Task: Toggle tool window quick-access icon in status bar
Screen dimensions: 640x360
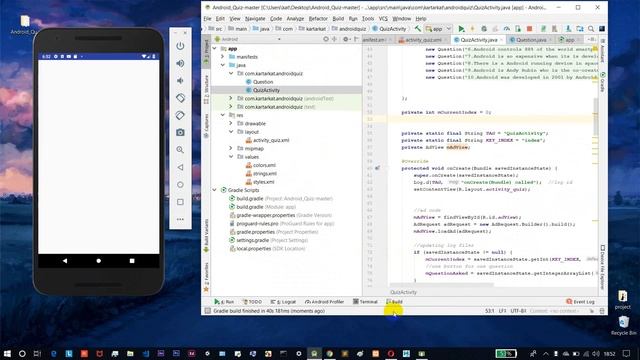Action: coord(208,311)
